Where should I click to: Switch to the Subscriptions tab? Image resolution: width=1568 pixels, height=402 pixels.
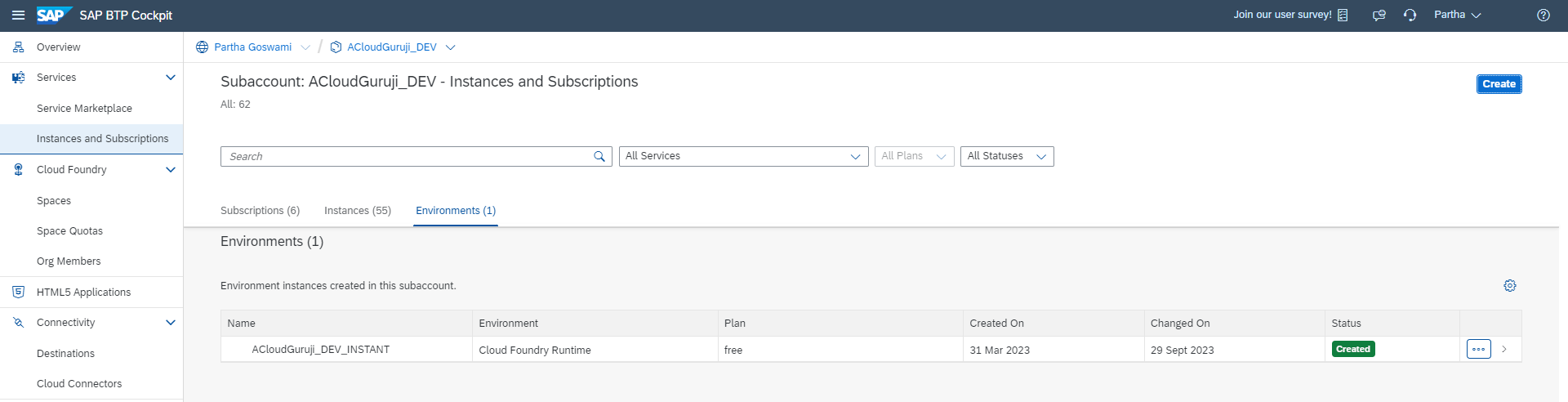(x=260, y=211)
